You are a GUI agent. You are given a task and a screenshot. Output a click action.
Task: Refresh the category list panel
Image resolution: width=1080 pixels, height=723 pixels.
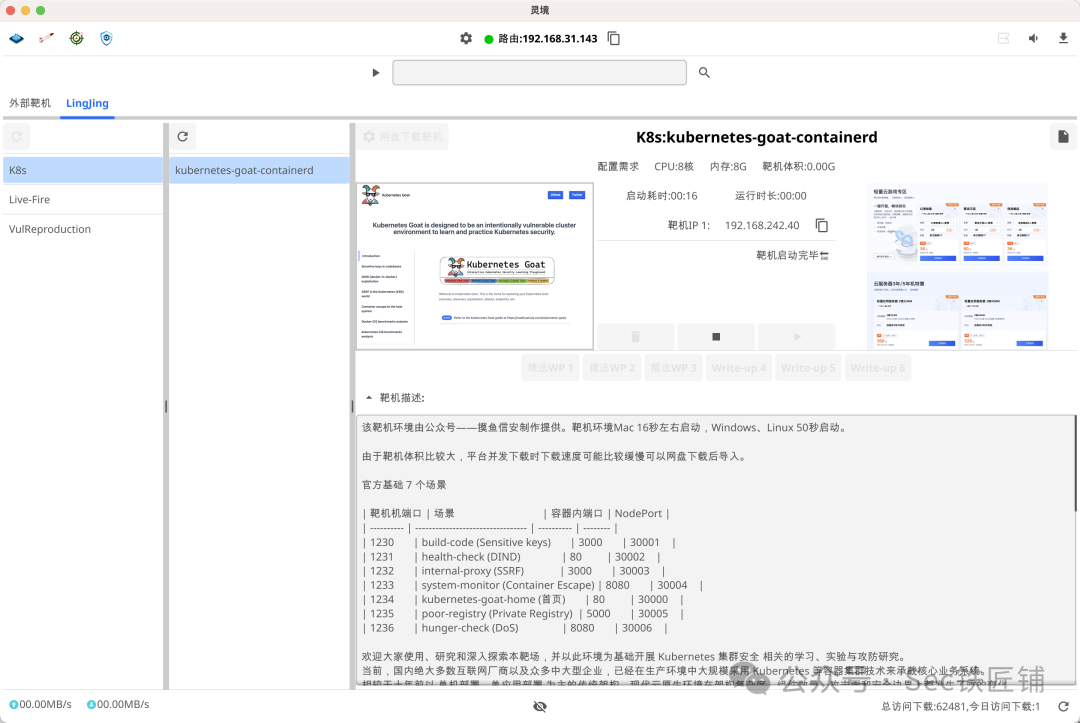(17, 136)
